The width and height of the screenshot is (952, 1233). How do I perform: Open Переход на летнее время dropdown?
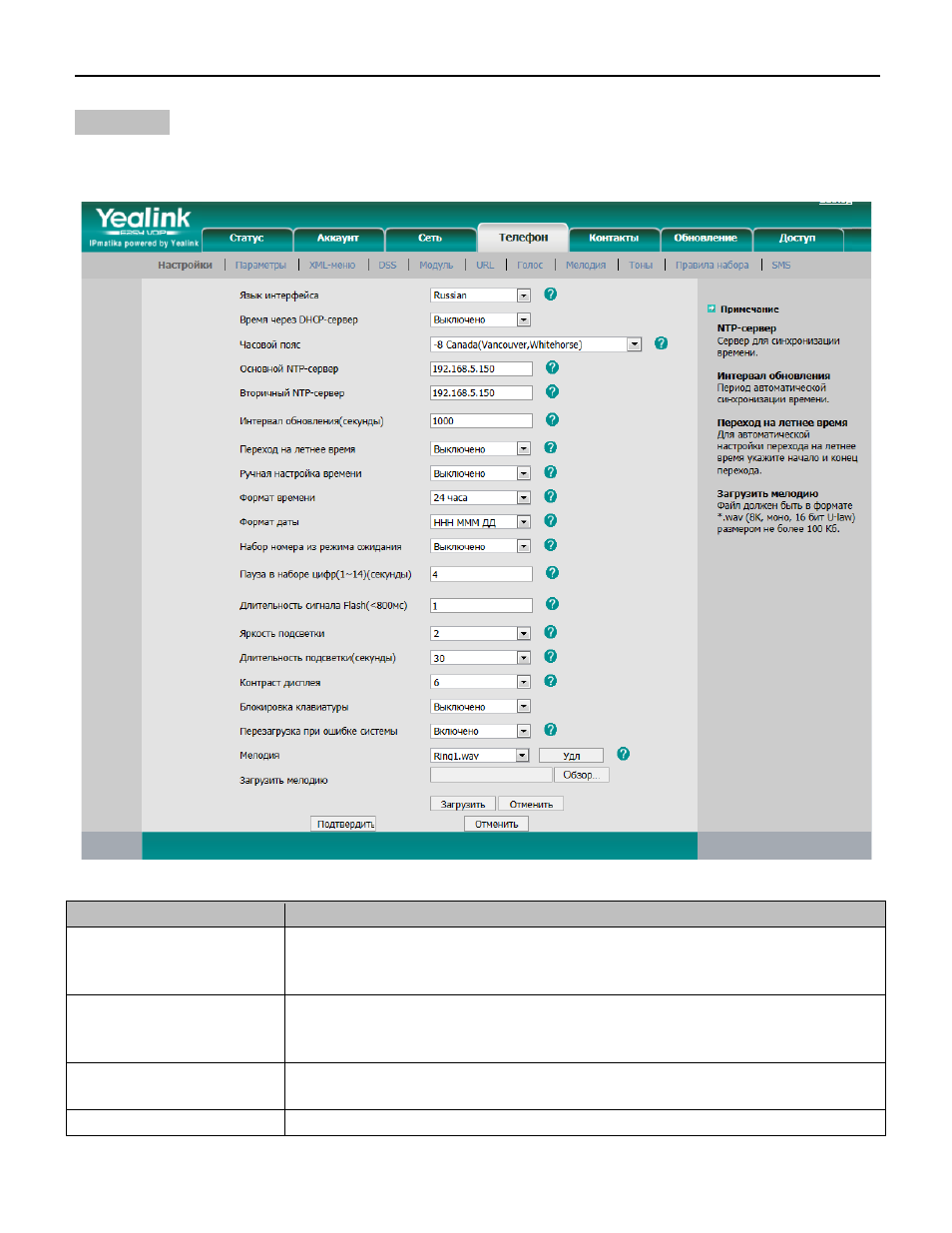[480, 449]
